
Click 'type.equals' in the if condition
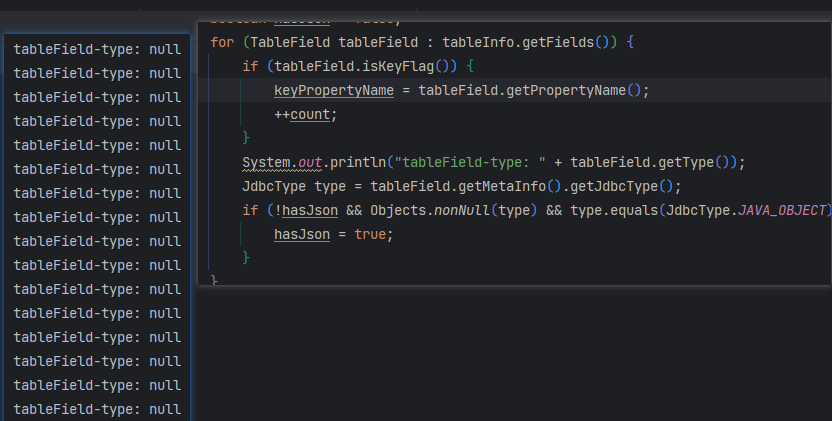tap(614, 211)
